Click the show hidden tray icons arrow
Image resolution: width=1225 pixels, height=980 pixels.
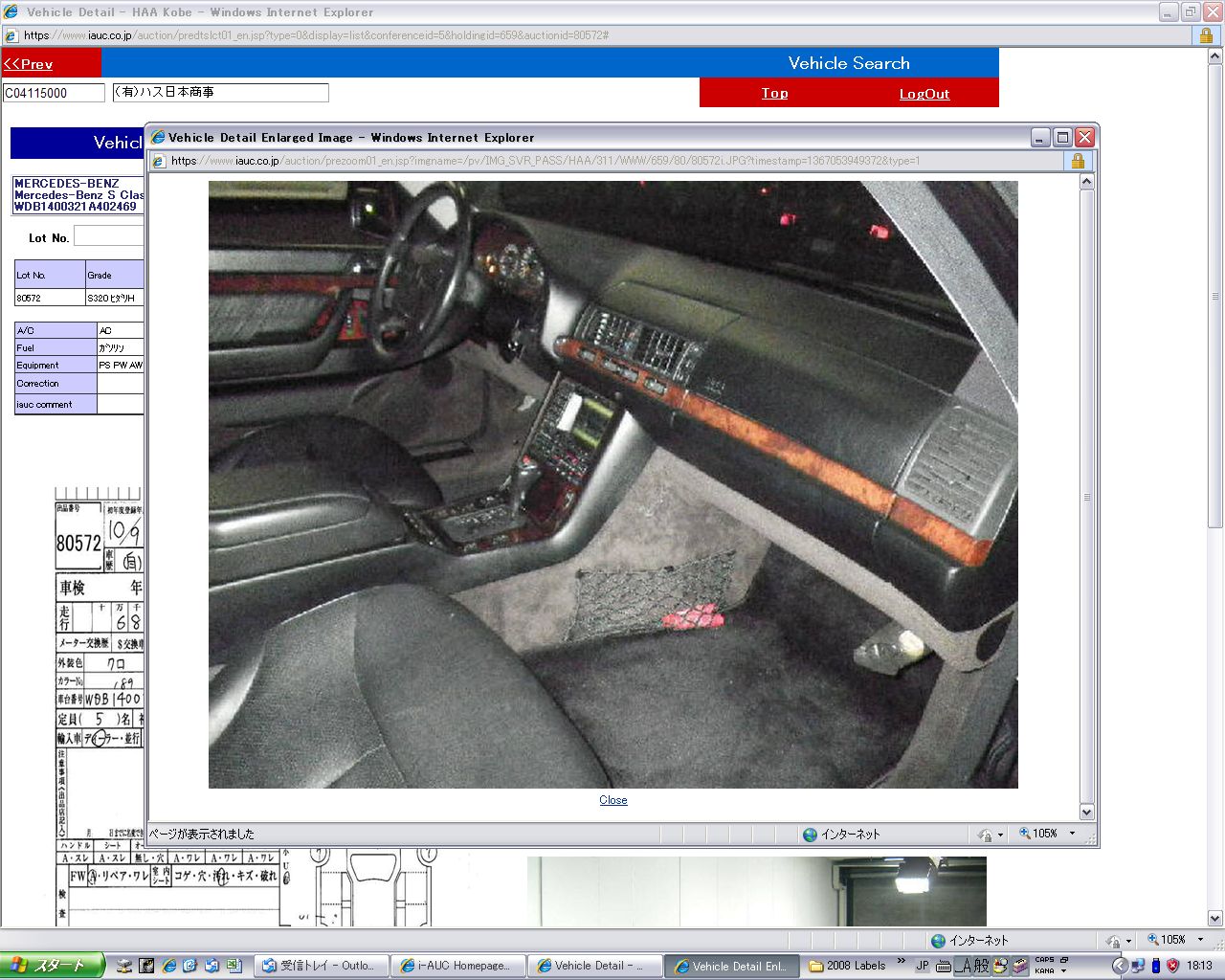[1118, 966]
